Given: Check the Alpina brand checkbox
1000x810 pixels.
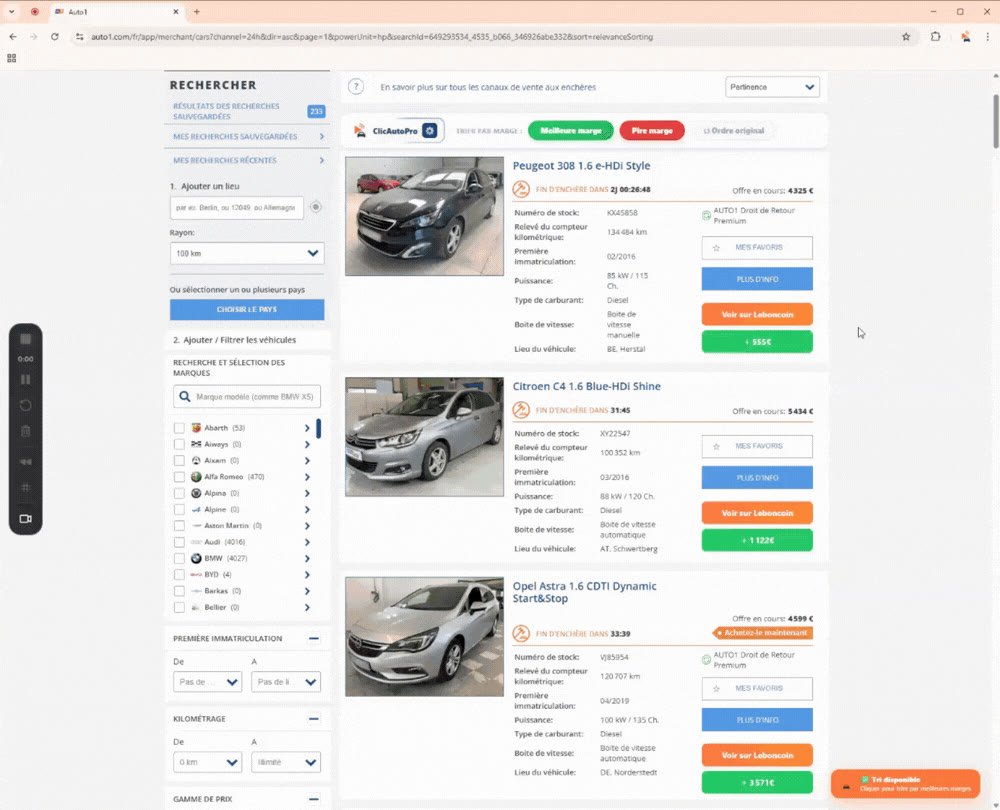Looking at the screenshot, I should point(179,493).
